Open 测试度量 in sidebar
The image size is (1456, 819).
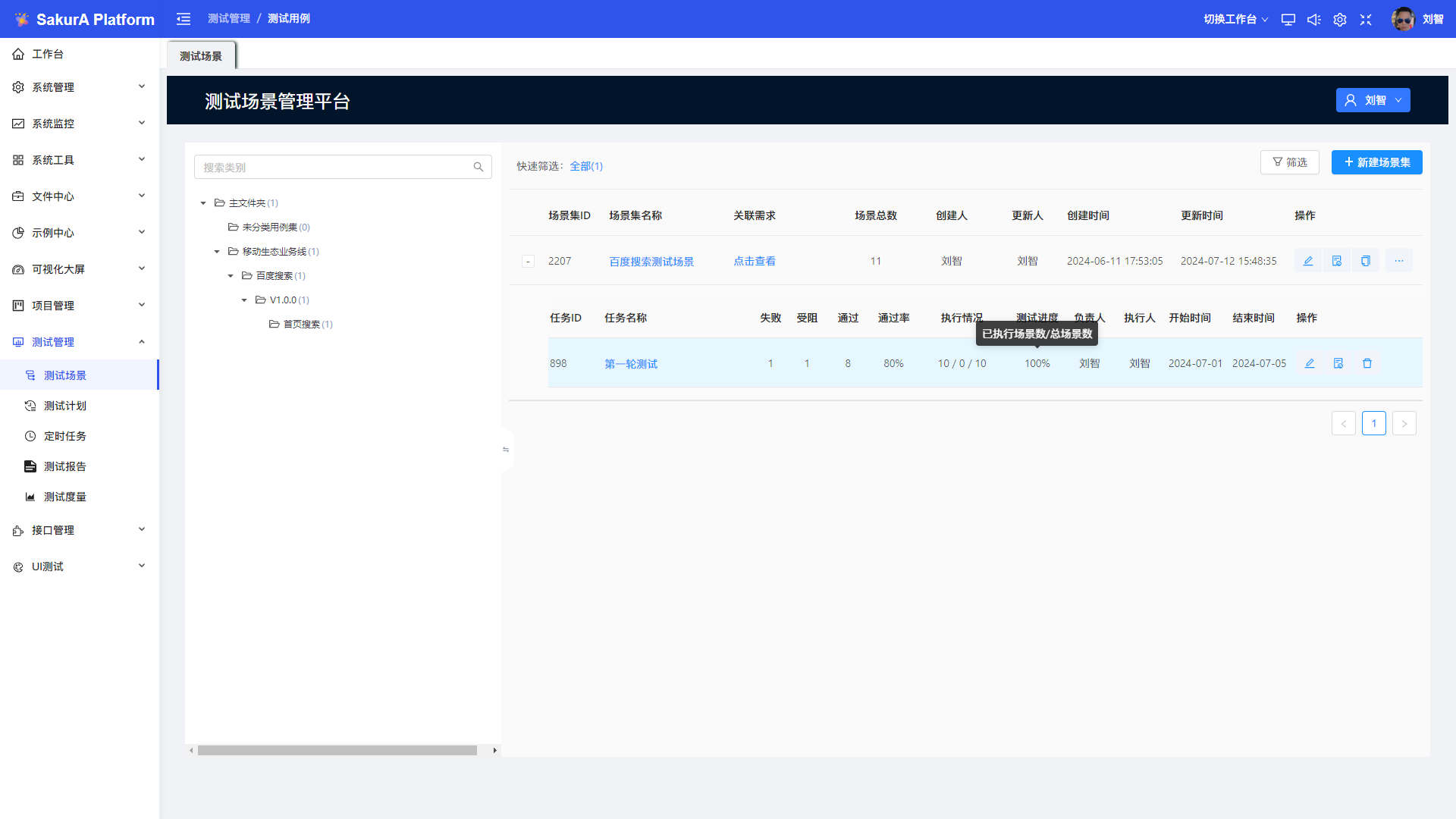coord(80,497)
